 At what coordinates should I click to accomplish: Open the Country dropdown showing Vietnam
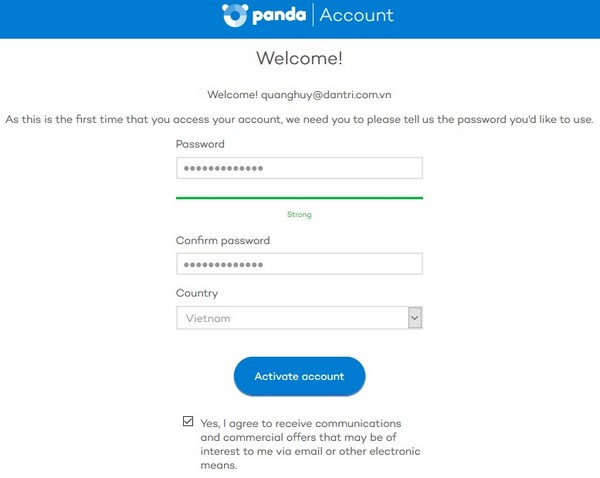tap(291, 318)
